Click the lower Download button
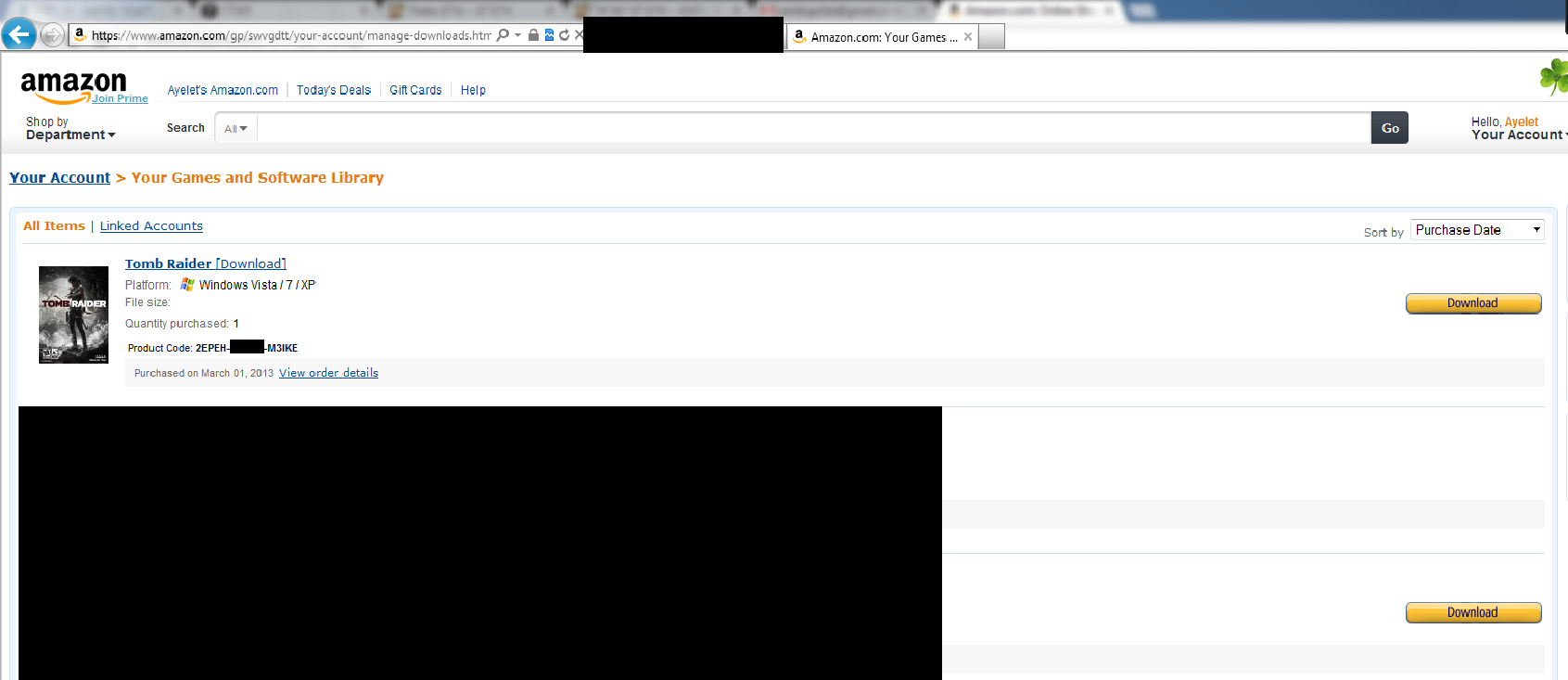1568x680 pixels. click(x=1473, y=612)
